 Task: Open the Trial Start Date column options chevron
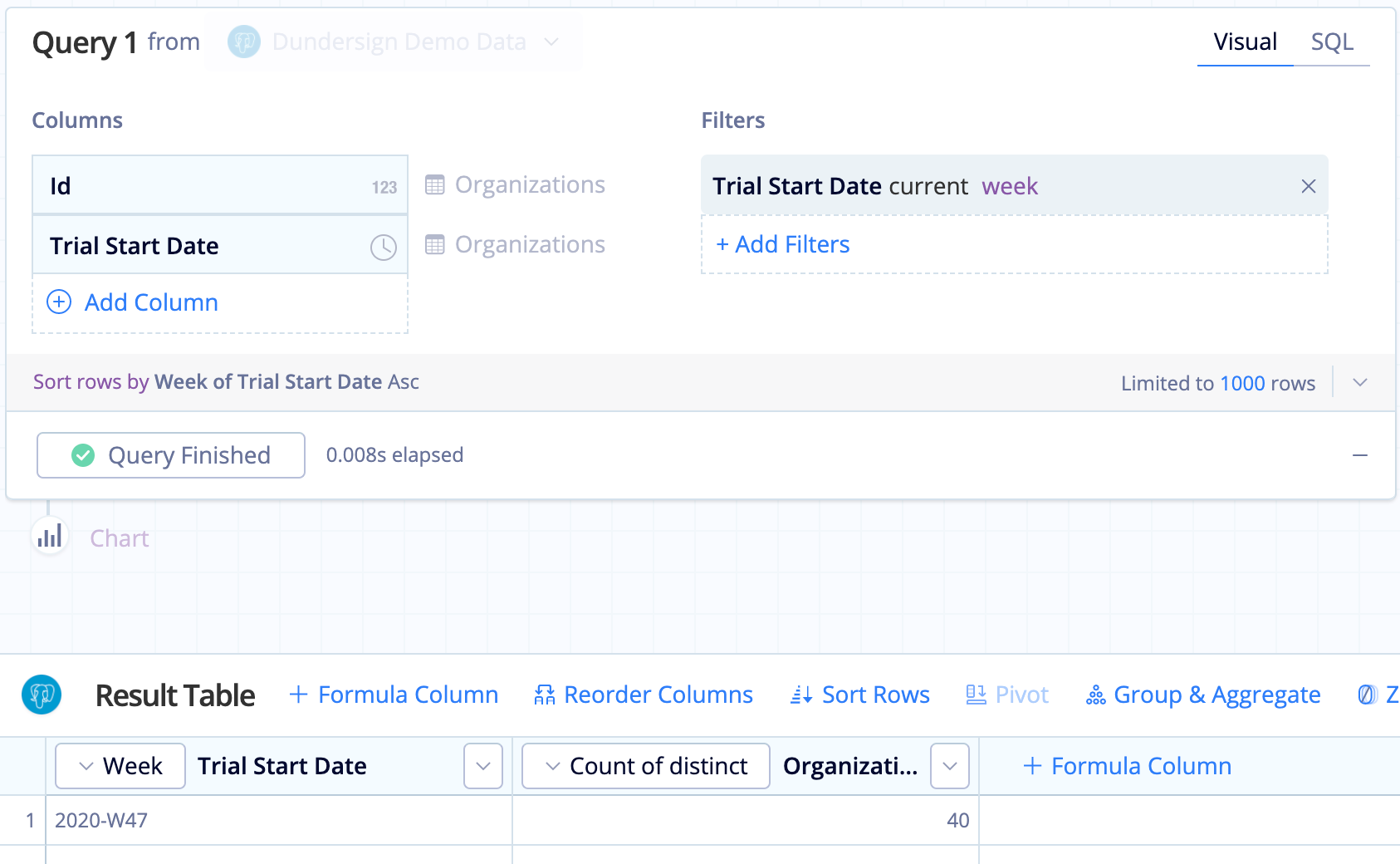tap(483, 766)
